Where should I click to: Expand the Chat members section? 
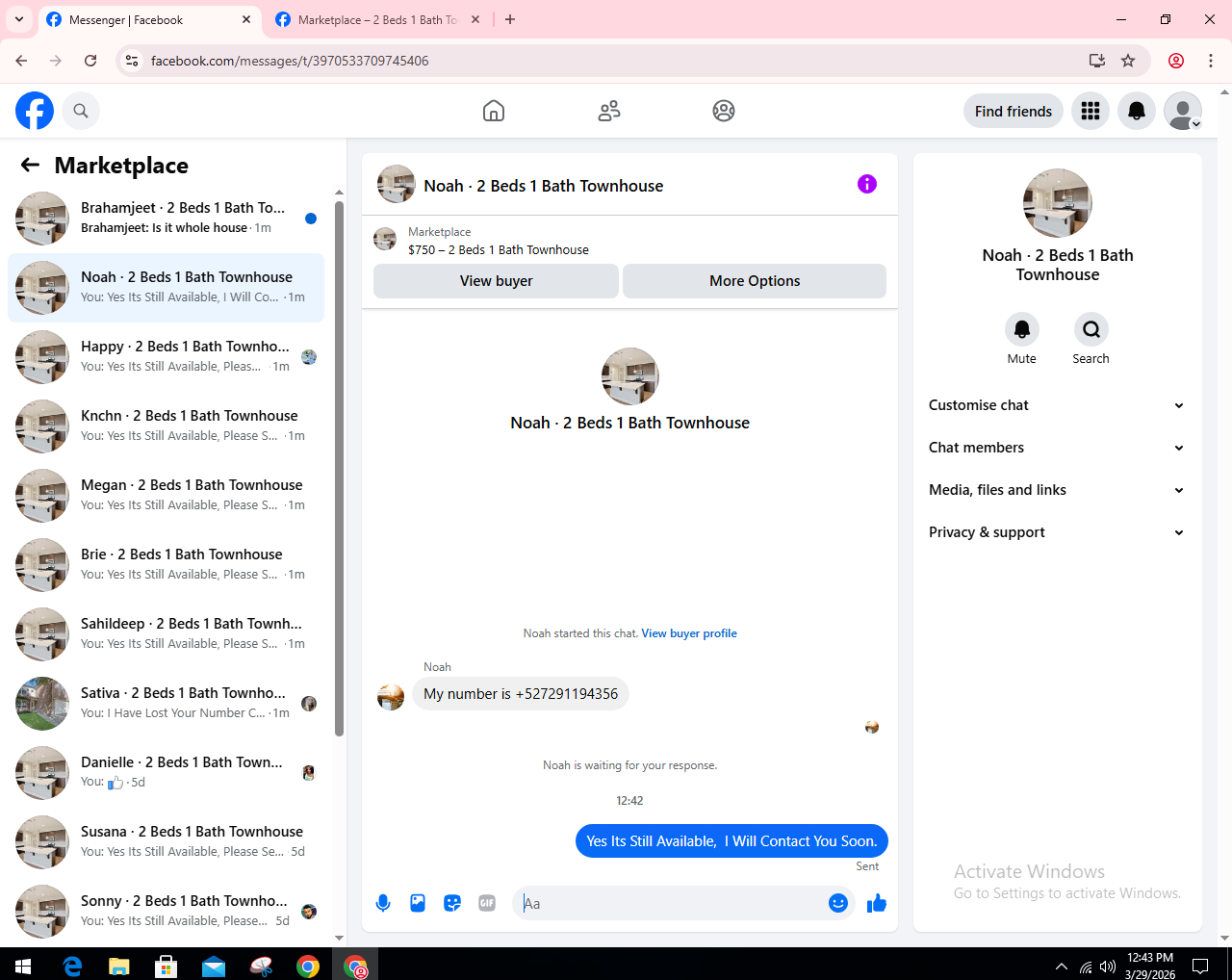coord(1057,448)
